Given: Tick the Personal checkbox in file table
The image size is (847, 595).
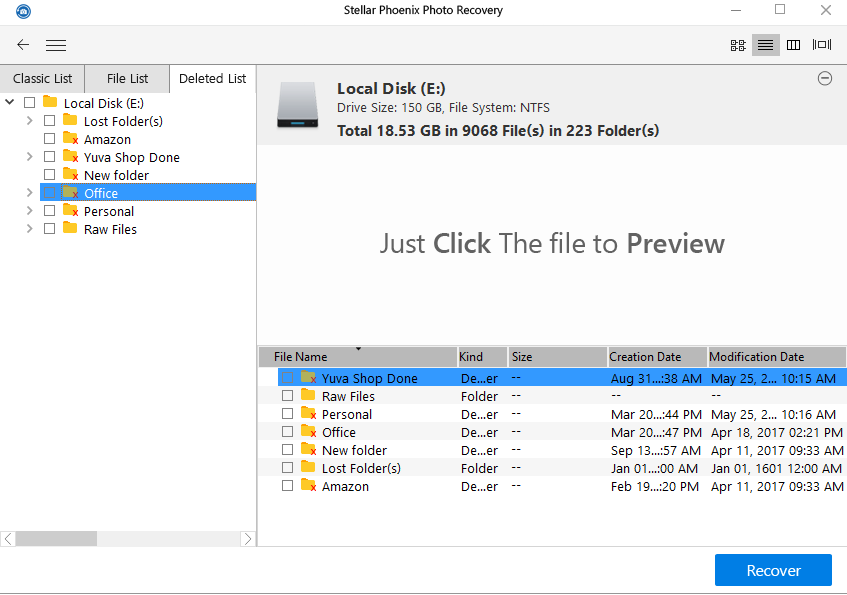Looking at the screenshot, I should (287, 413).
